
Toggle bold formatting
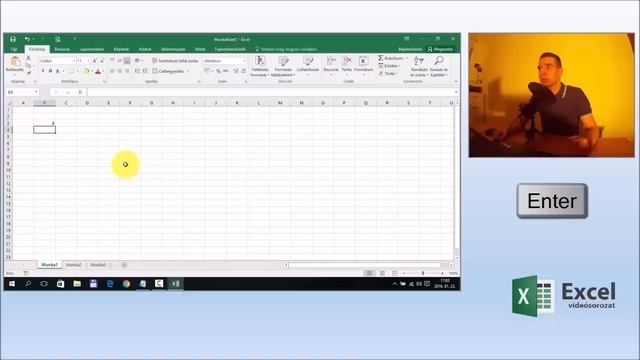[x=42, y=71]
